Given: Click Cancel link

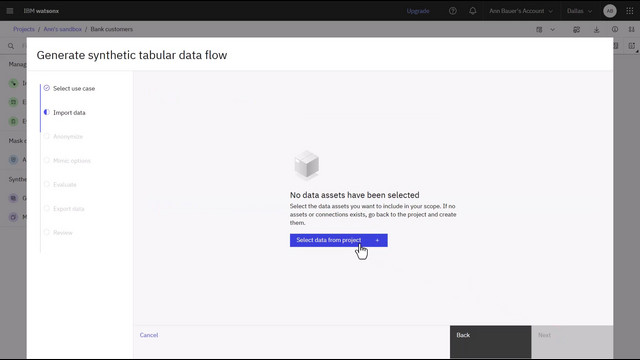Looking at the screenshot, I should (149, 335).
